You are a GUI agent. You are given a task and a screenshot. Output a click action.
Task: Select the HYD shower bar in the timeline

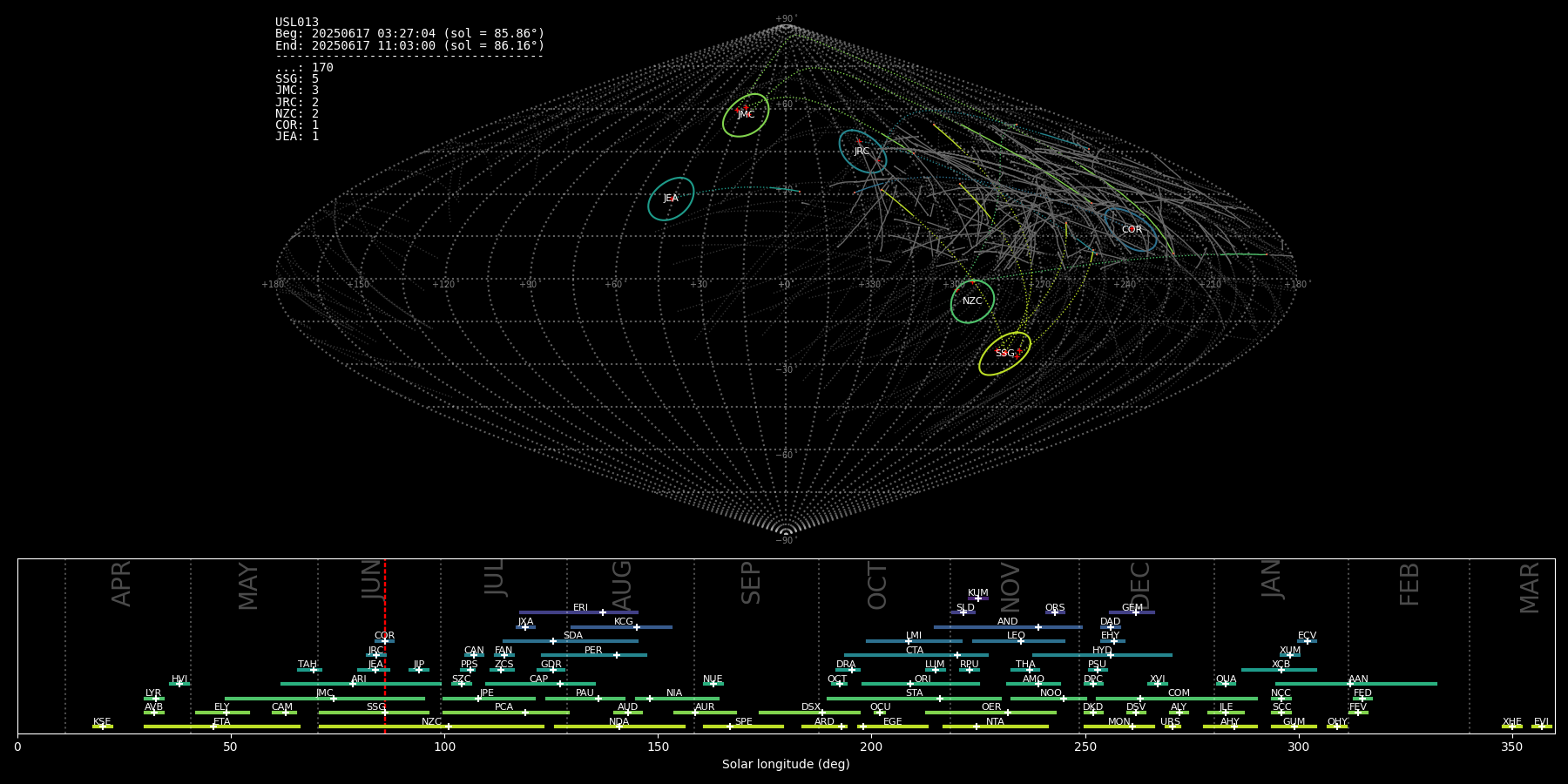[x=1102, y=655]
